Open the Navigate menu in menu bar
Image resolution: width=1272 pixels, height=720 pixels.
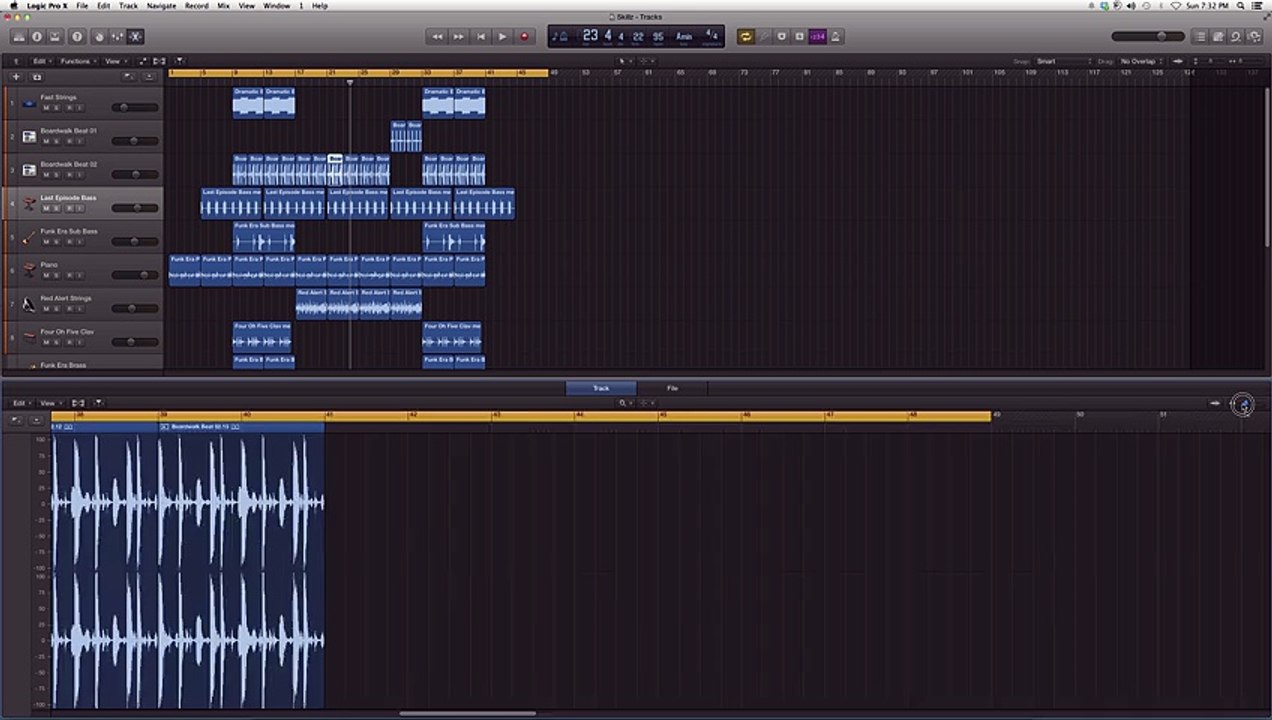click(x=161, y=6)
